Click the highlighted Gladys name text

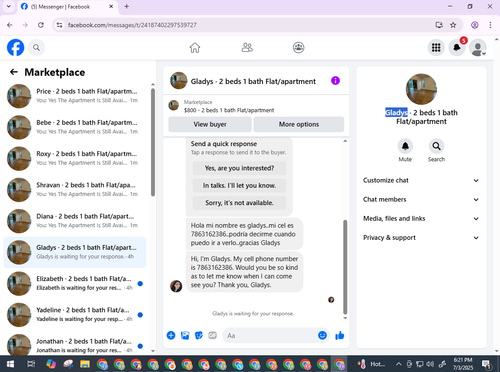(396, 112)
